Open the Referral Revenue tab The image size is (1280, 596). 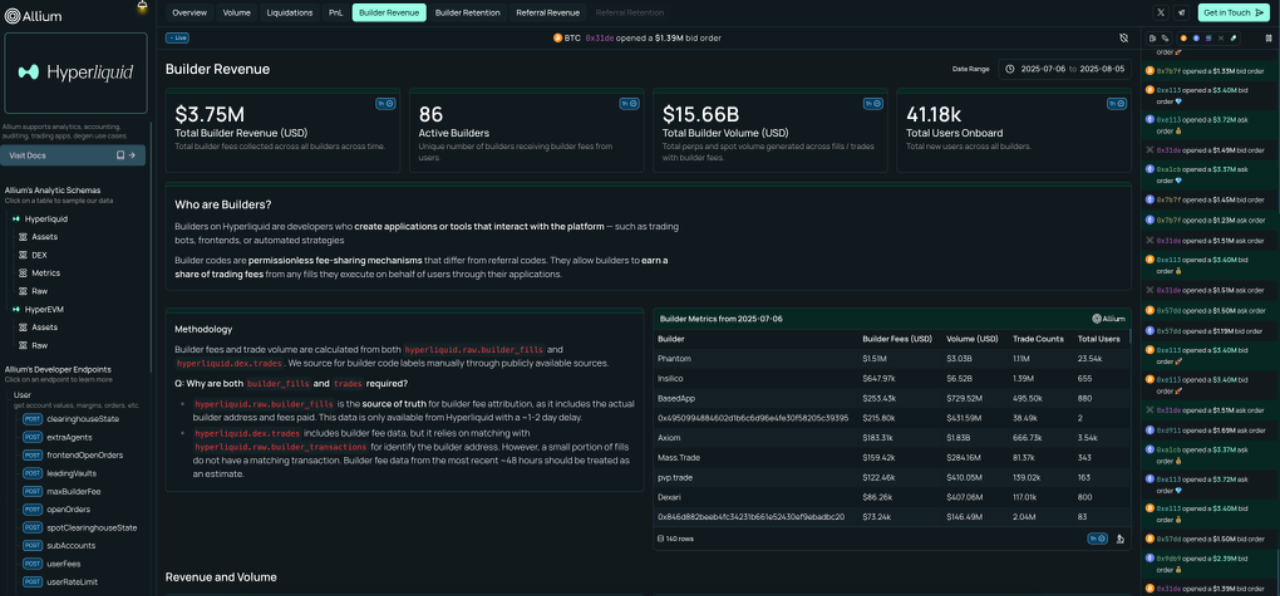pos(548,13)
